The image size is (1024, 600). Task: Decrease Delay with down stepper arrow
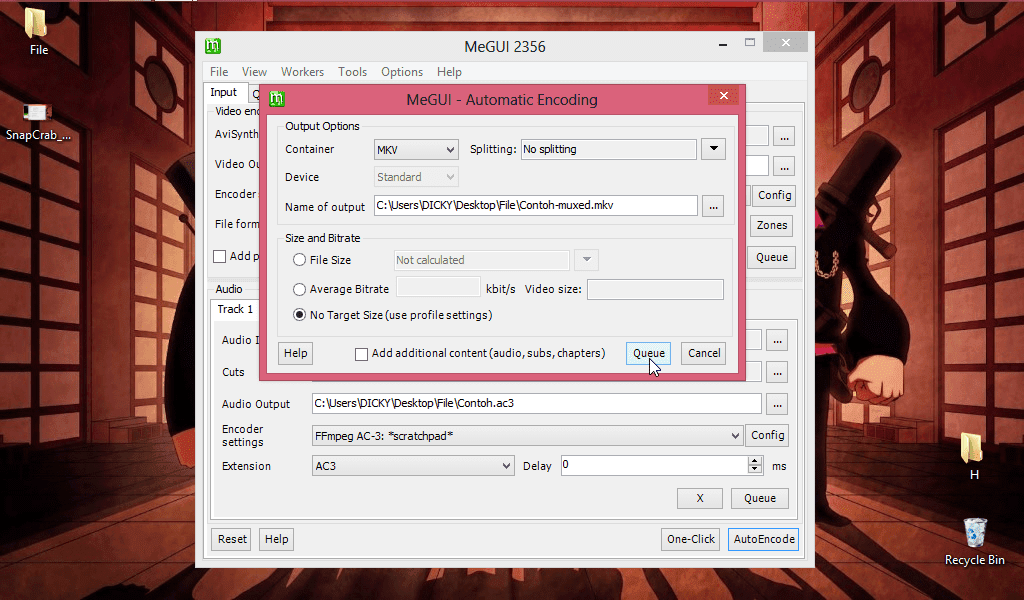755,469
